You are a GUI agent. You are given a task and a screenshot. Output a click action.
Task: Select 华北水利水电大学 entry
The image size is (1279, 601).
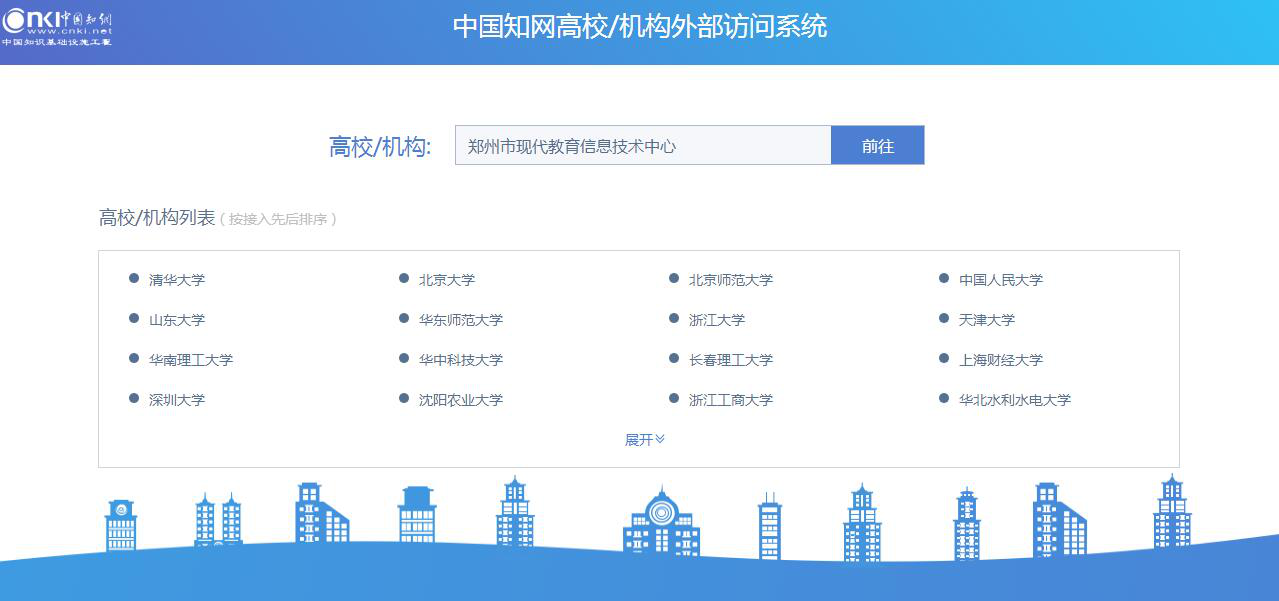pos(1015,400)
